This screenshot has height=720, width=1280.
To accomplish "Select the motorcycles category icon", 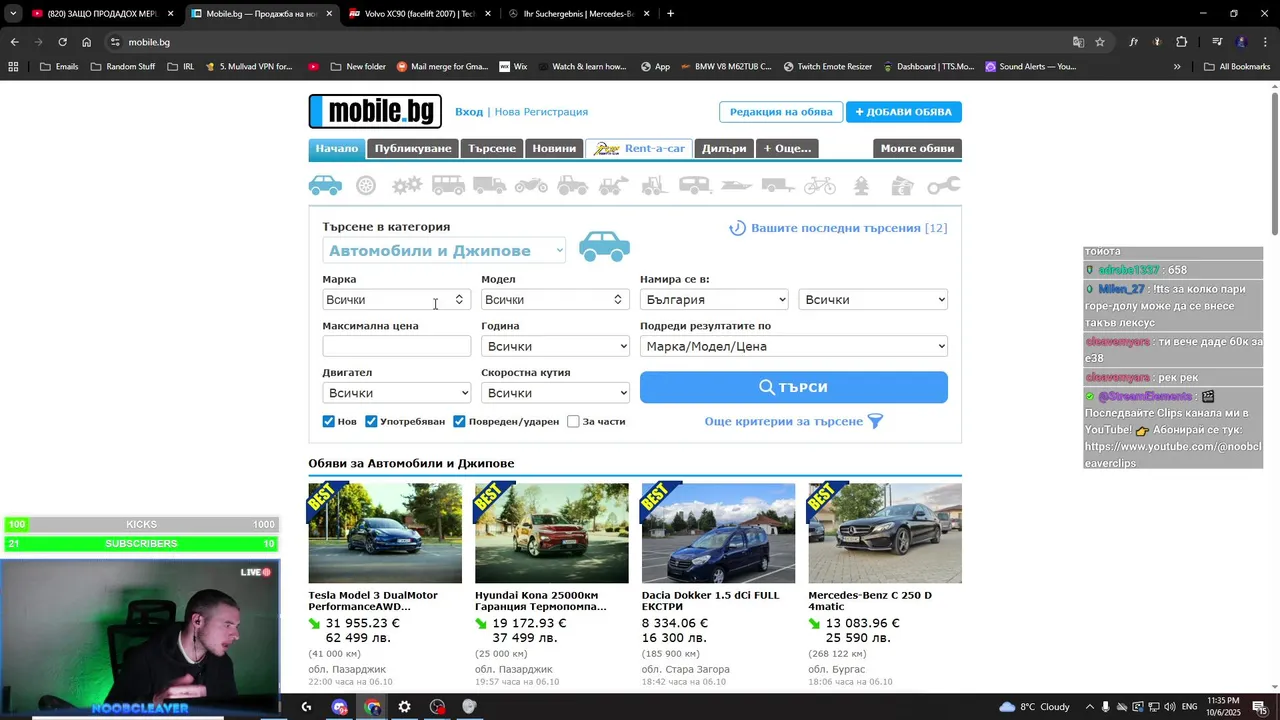I will 531,185.
